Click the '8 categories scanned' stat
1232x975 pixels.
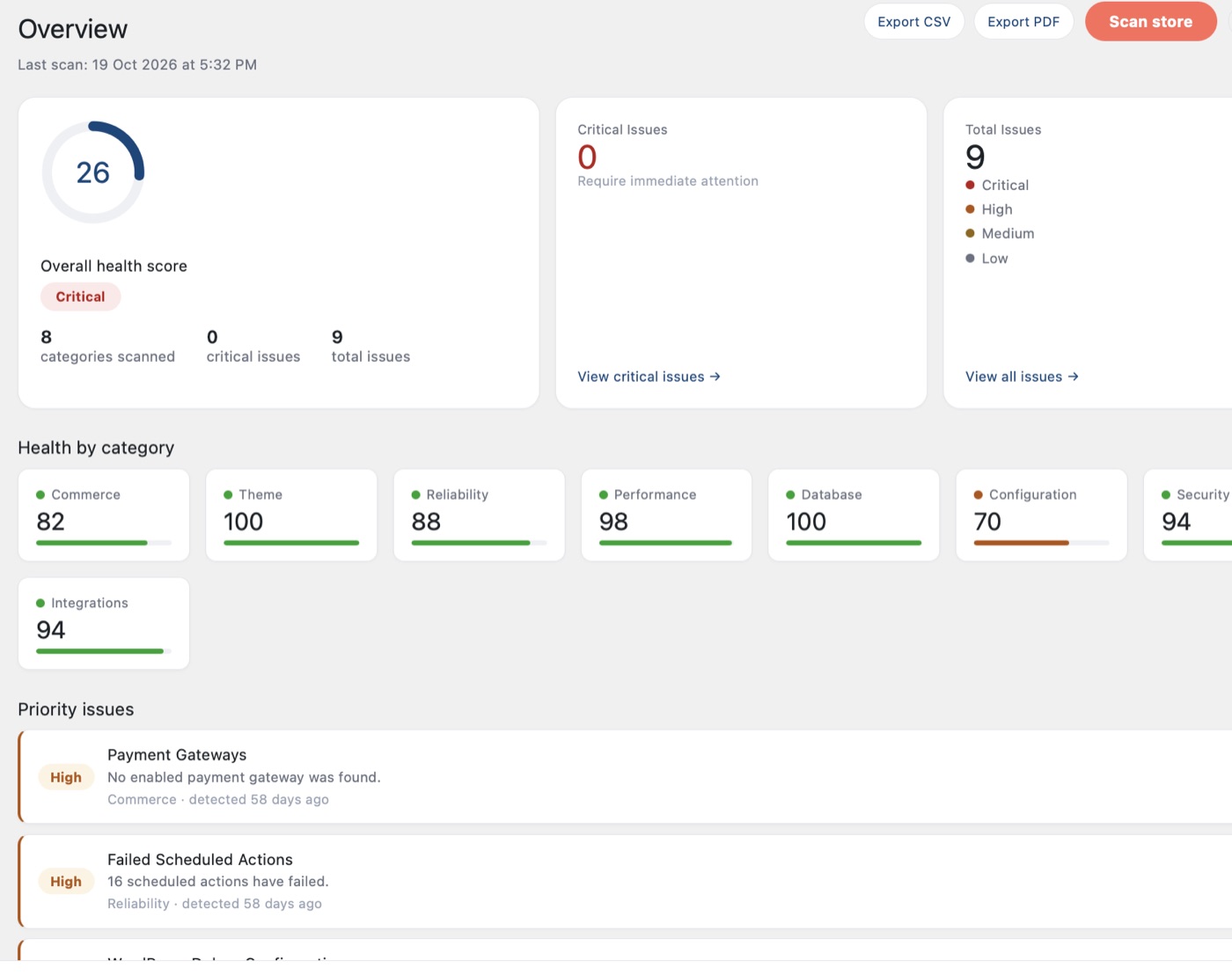[107, 347]
